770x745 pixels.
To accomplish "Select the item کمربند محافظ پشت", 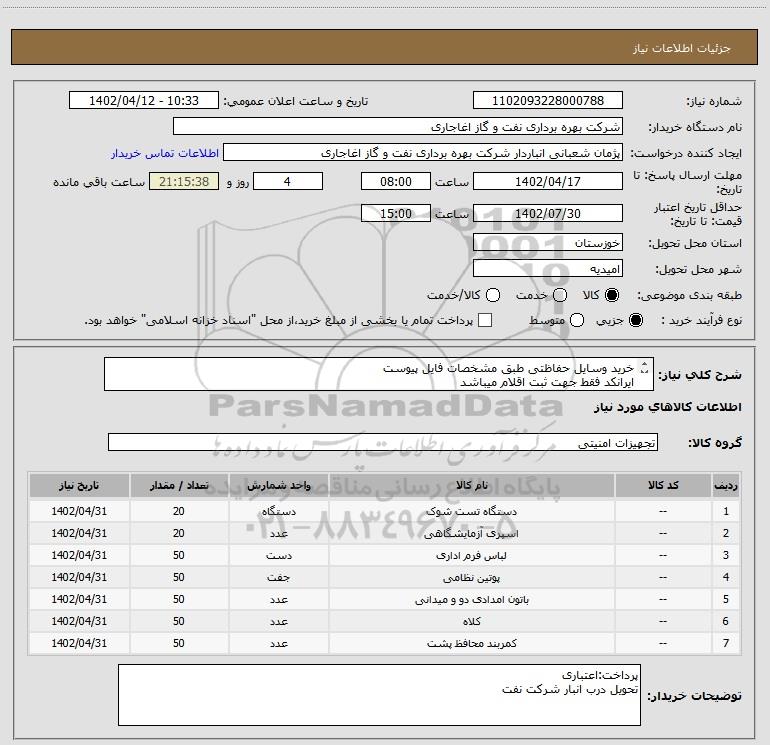I will pyautogui.click(x=471, y=643).
